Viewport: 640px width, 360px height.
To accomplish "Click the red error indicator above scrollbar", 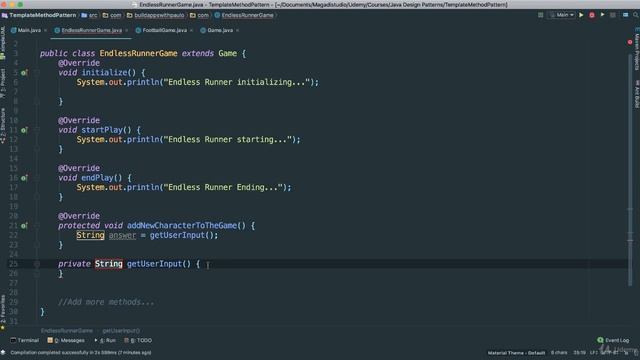I will pyautogui.click(x=630, y=42).
